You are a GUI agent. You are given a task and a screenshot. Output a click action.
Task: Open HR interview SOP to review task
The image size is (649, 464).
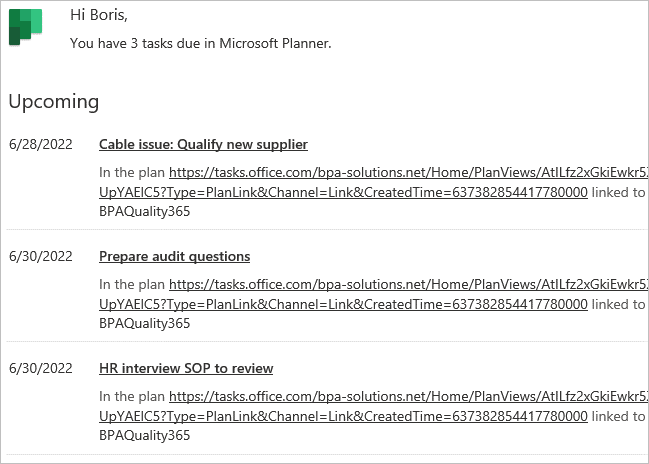(x=186, y=368)
